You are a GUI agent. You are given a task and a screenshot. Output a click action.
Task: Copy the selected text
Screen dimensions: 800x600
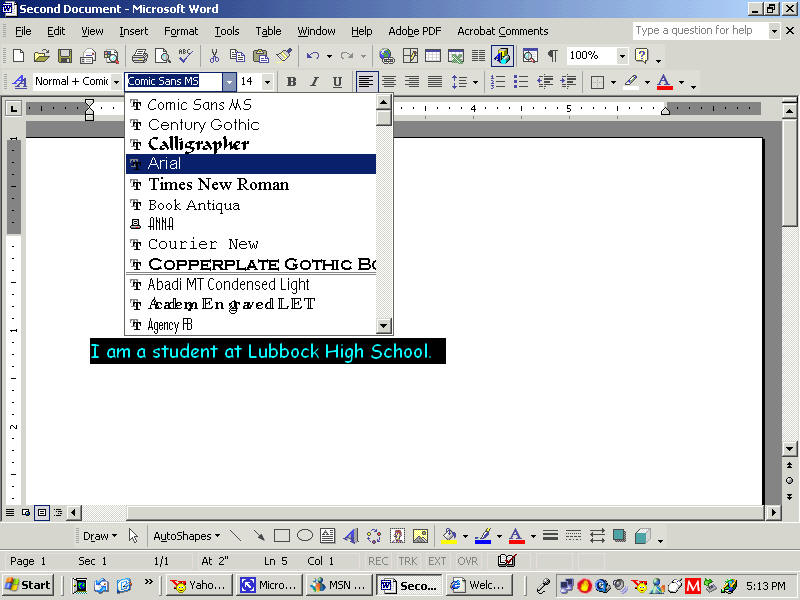pos(237,56)
